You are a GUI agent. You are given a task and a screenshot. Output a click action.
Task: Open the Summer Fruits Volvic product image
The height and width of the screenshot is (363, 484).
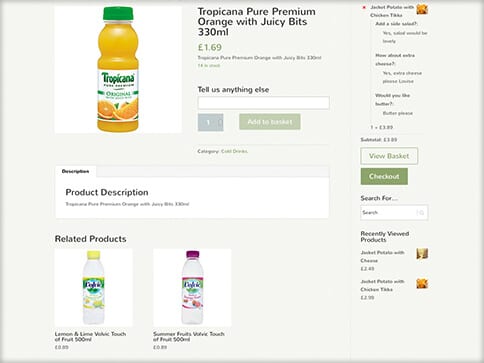(x=192, y=288)
